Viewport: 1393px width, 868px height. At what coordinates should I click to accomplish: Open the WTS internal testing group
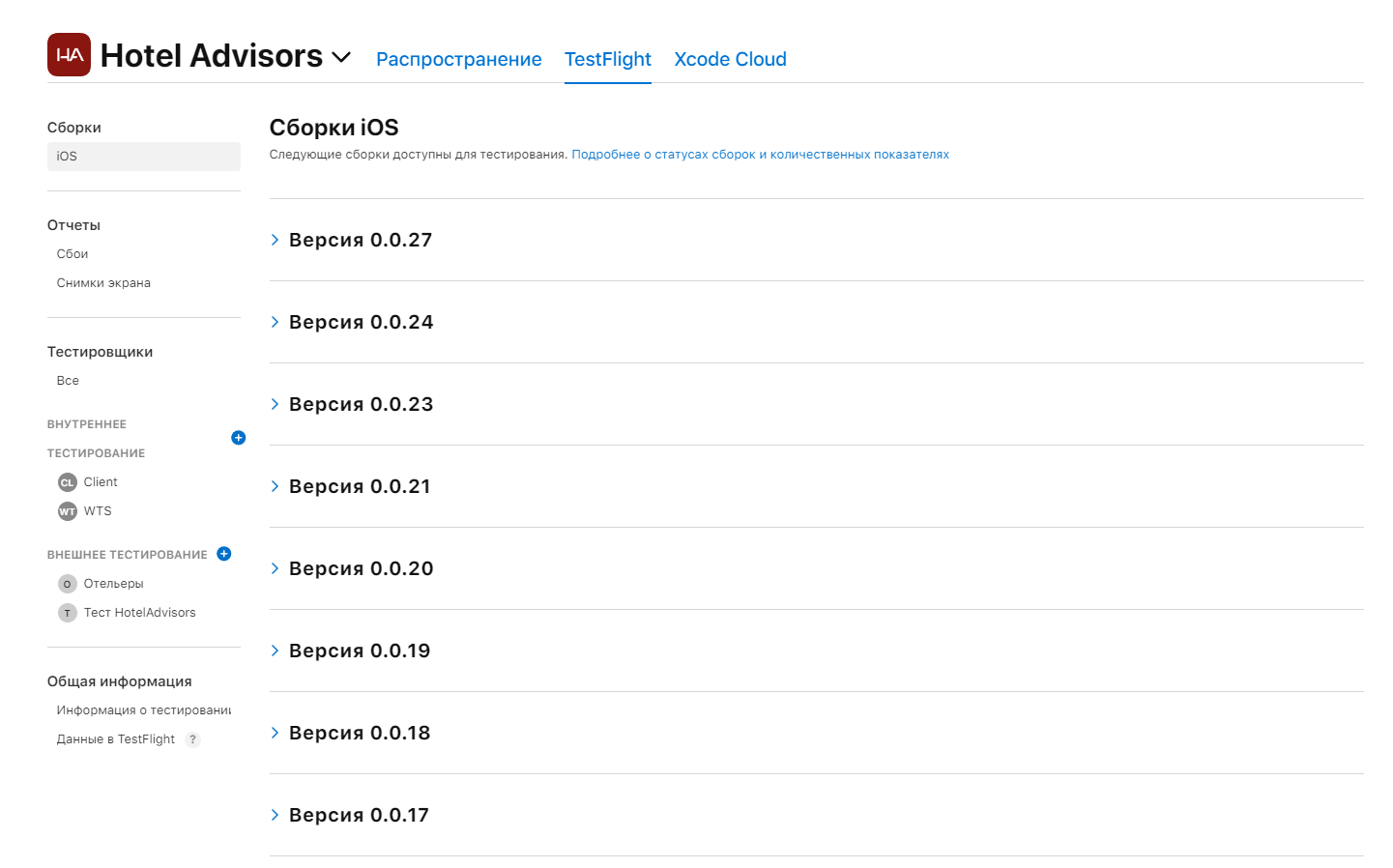click(x=98, y=511)
